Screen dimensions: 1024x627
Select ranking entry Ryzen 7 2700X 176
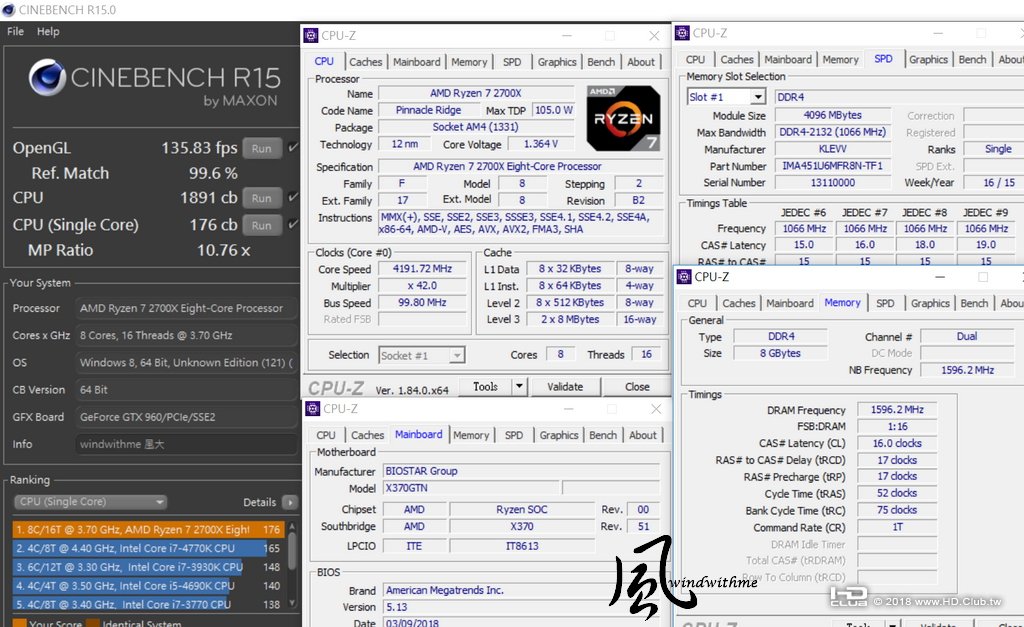148,529
